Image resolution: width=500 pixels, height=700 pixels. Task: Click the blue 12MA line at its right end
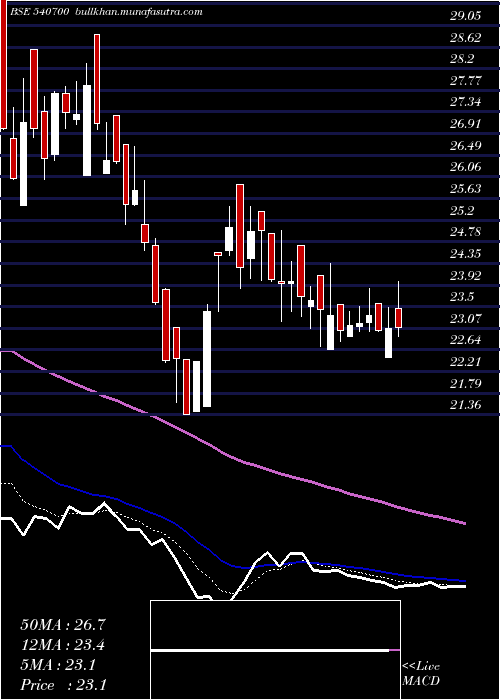pos(463,581)
